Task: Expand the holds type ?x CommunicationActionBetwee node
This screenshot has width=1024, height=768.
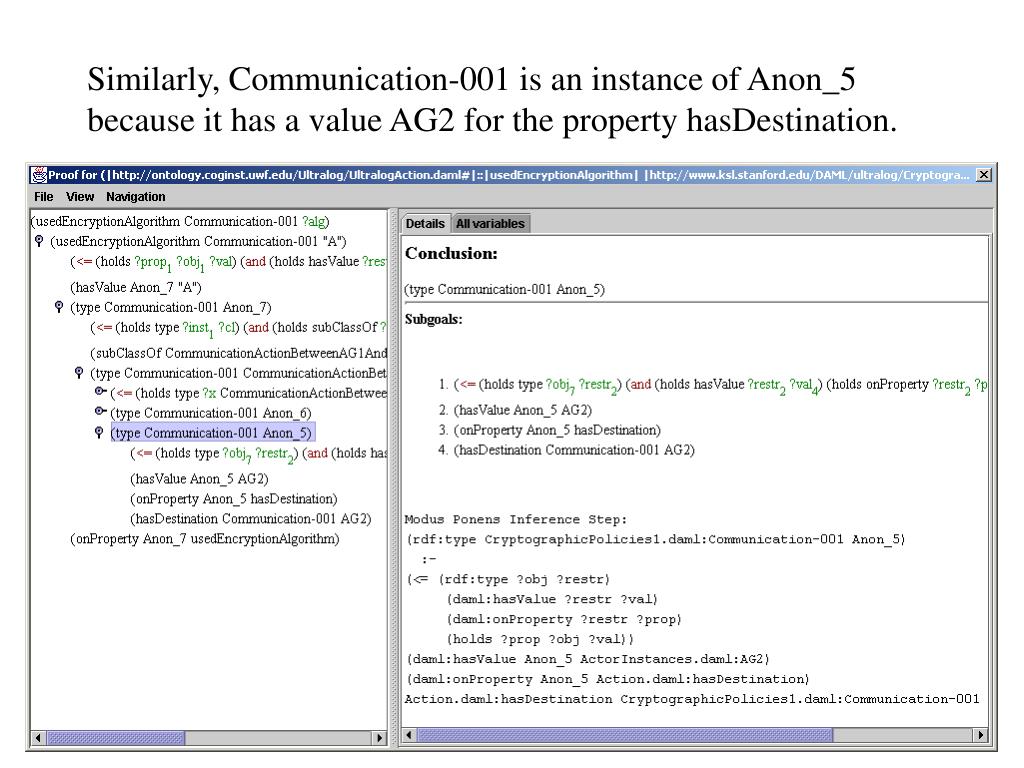Action: pos(100,392)
